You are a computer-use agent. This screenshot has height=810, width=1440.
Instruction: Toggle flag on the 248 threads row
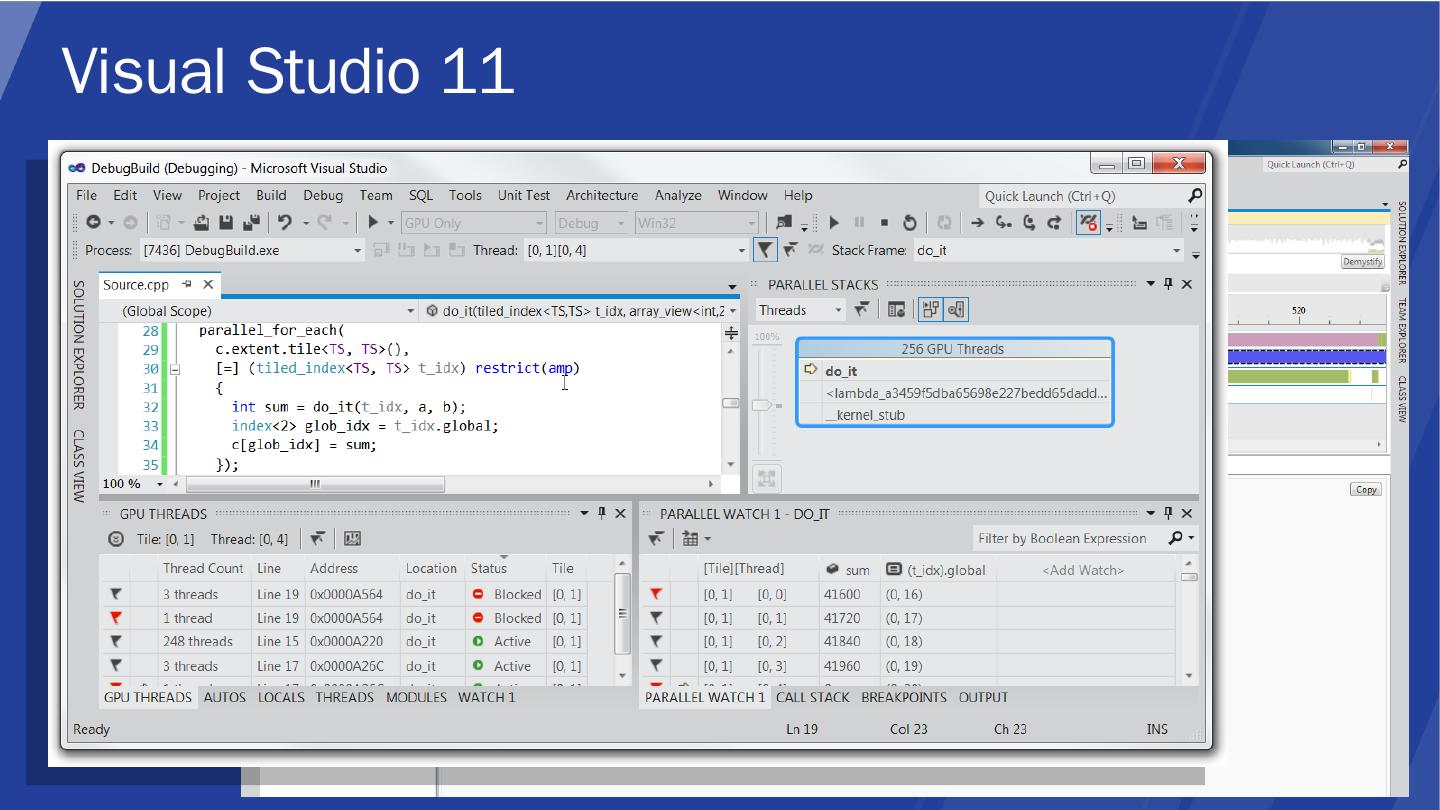point(116,642)
